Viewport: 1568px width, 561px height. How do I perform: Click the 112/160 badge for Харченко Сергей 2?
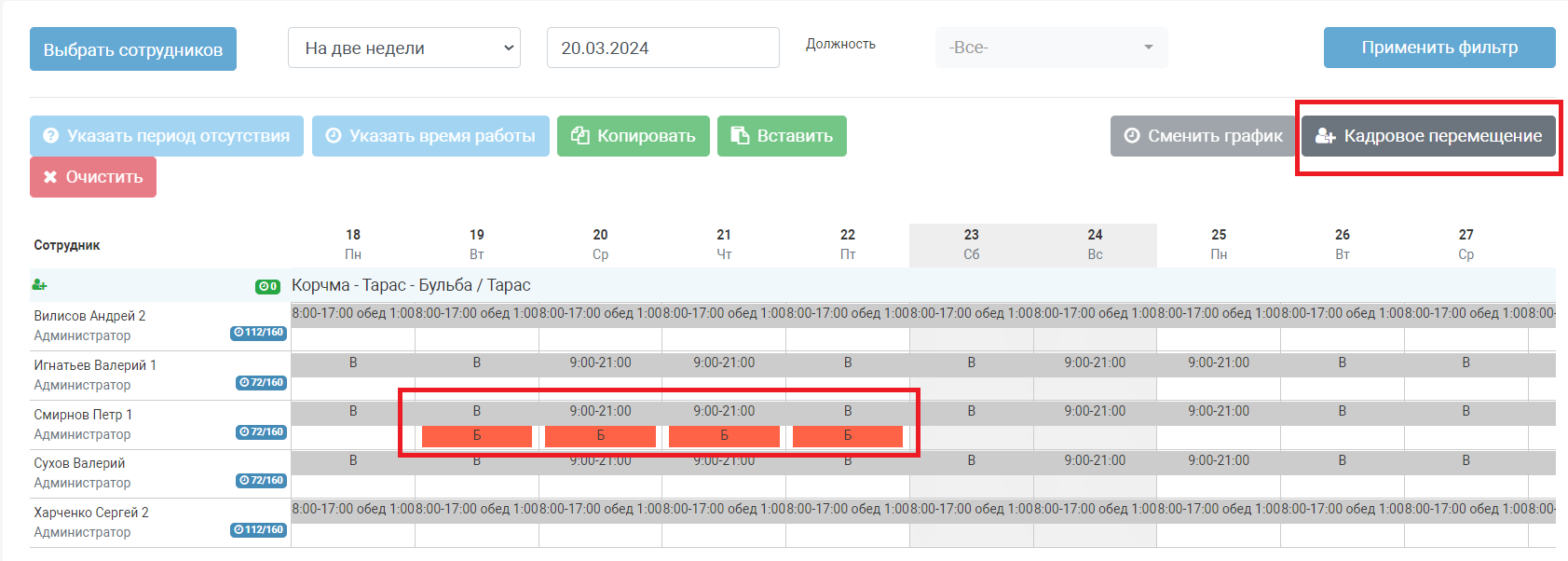point(258,529)
